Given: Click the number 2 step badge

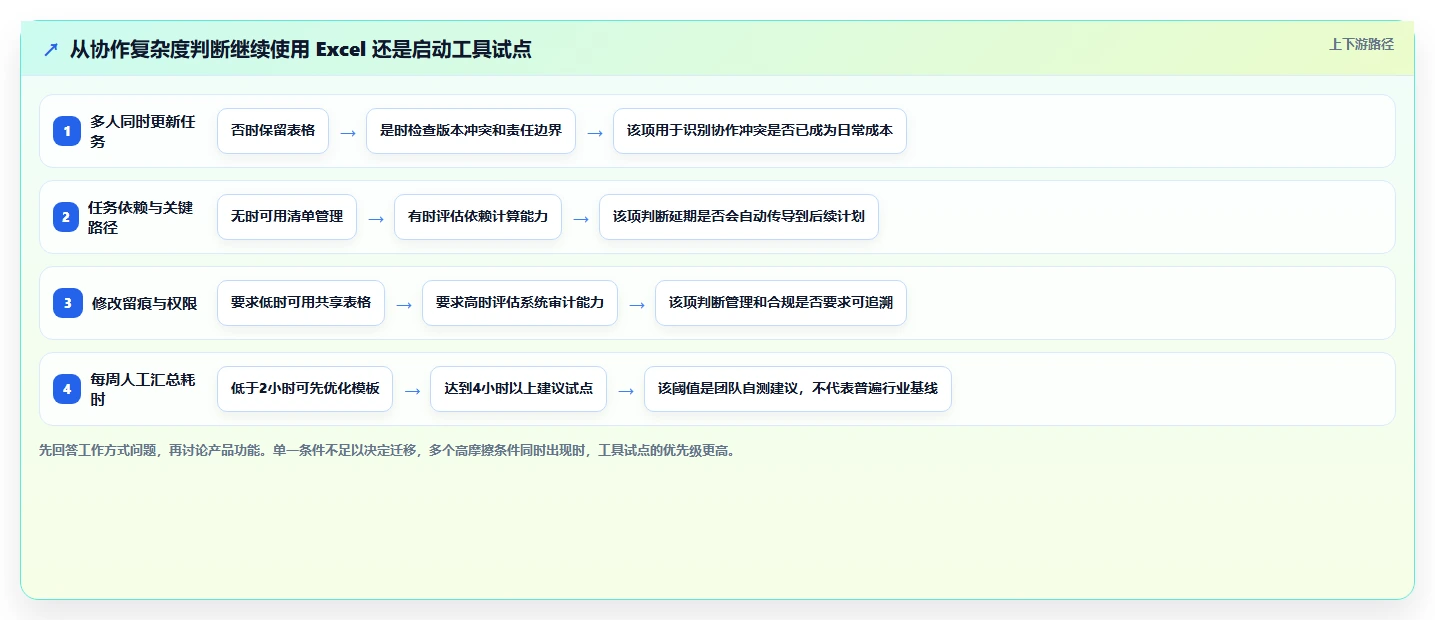Looking at the screenshot, I should coord(66,217).
